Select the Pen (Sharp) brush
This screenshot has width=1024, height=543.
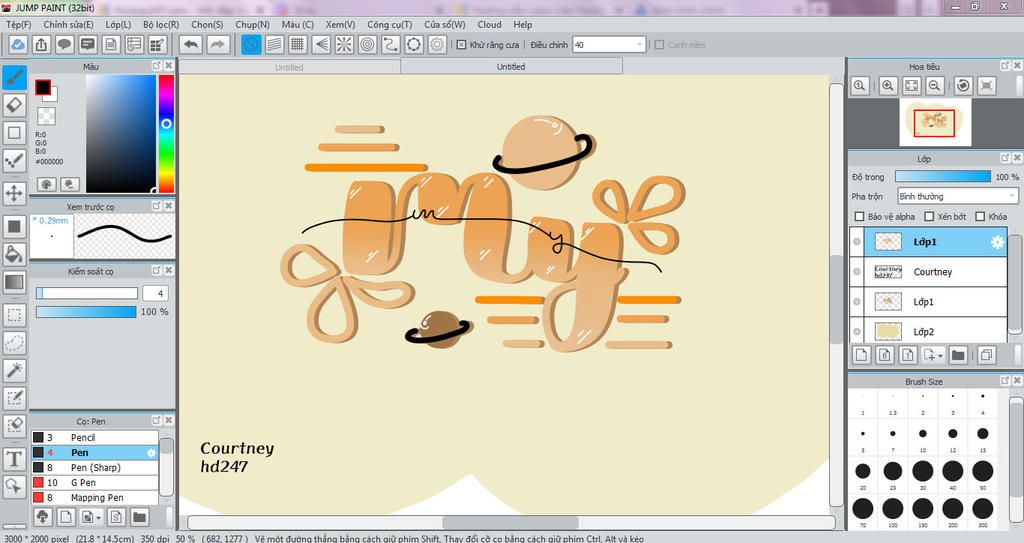click(95, 467)
